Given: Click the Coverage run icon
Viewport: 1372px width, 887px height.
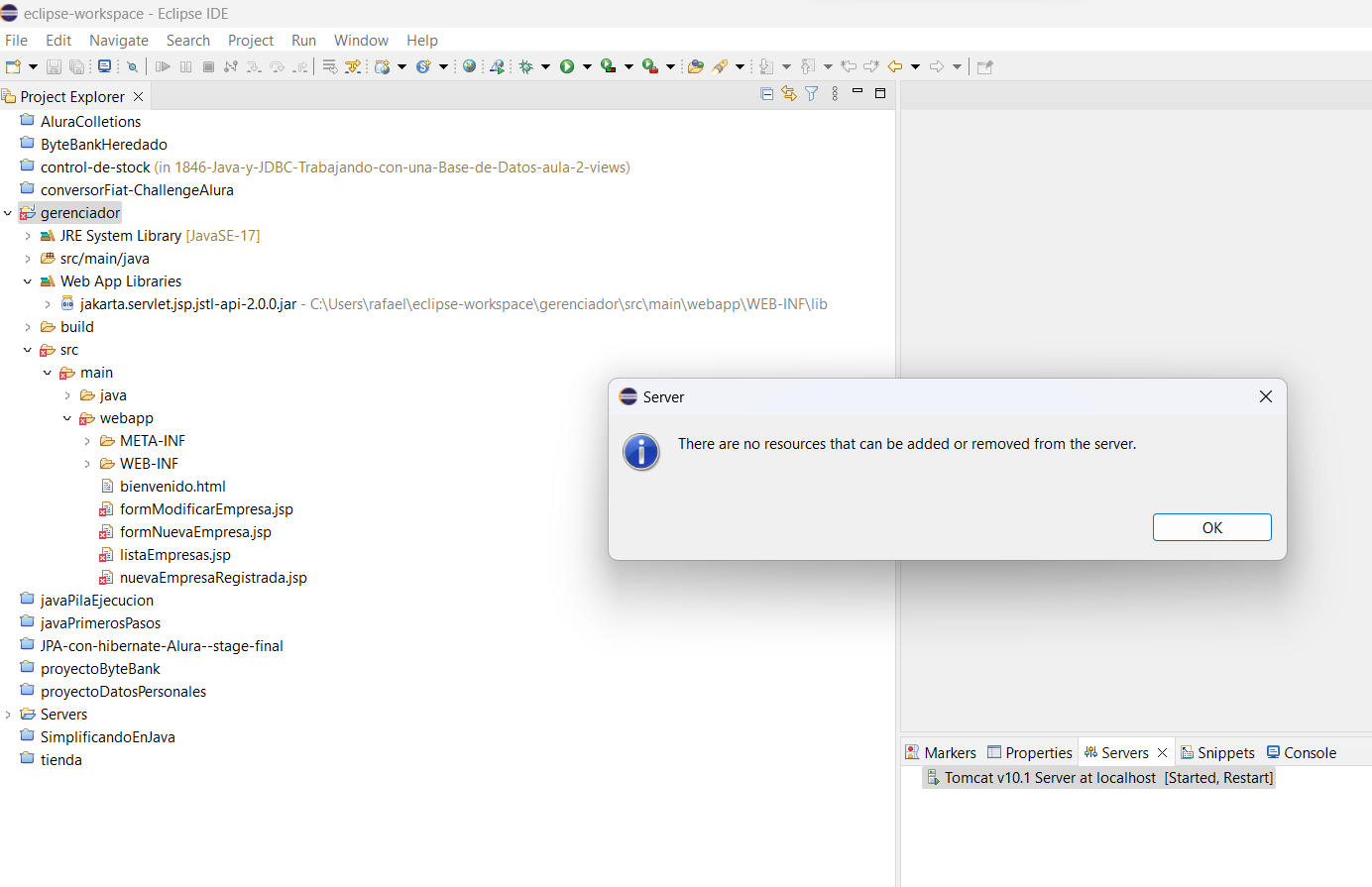Looking at the screenshot, I should coord(609,66).
